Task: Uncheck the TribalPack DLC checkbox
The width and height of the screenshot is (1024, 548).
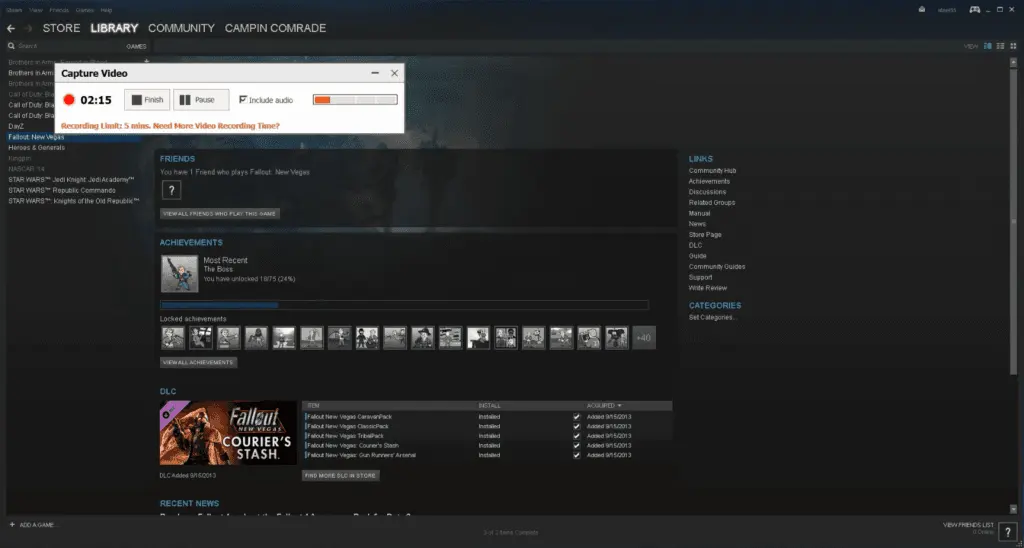Action: (x=576, y=436)
